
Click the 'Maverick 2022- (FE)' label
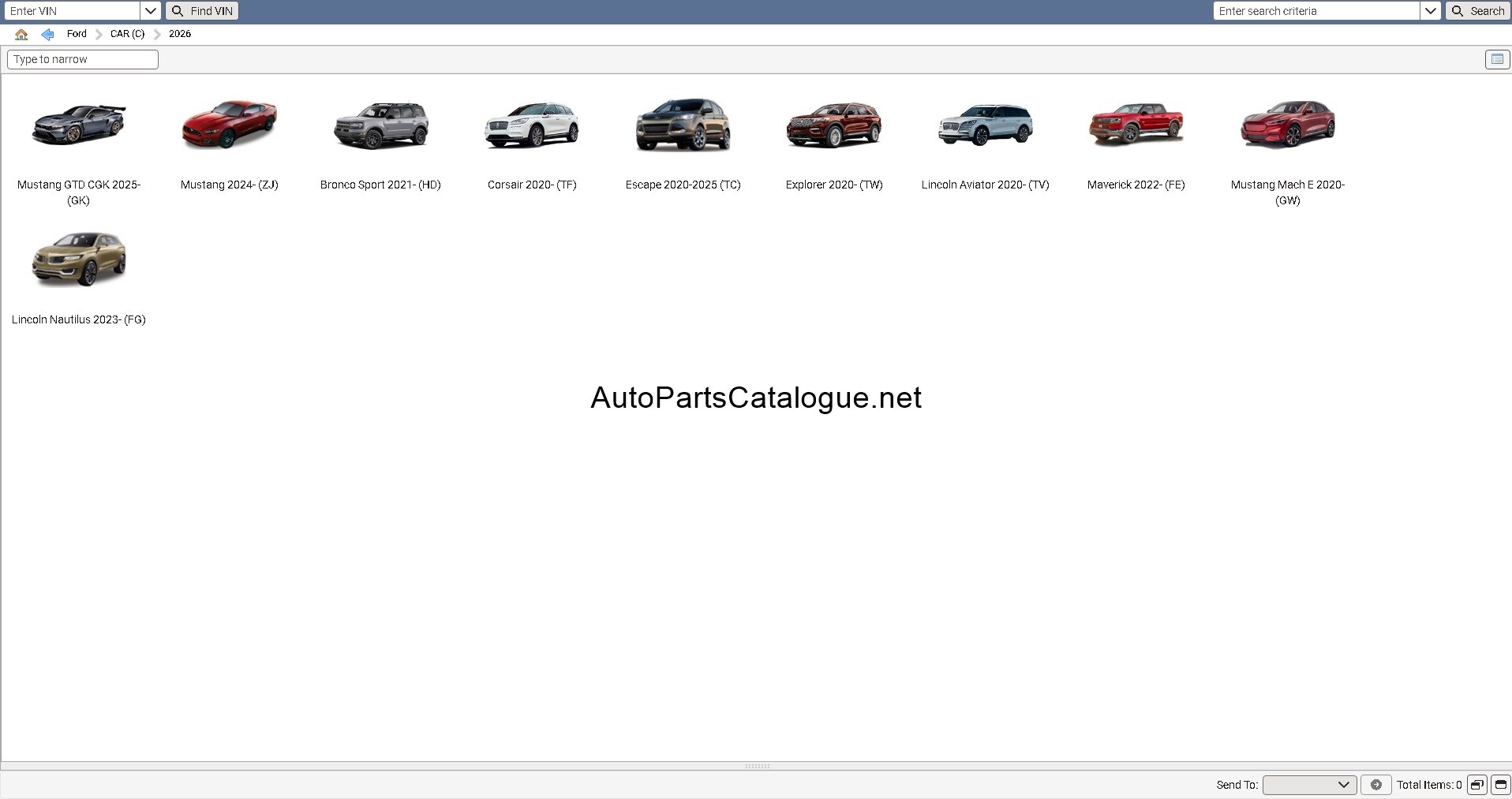(1136, 185)
